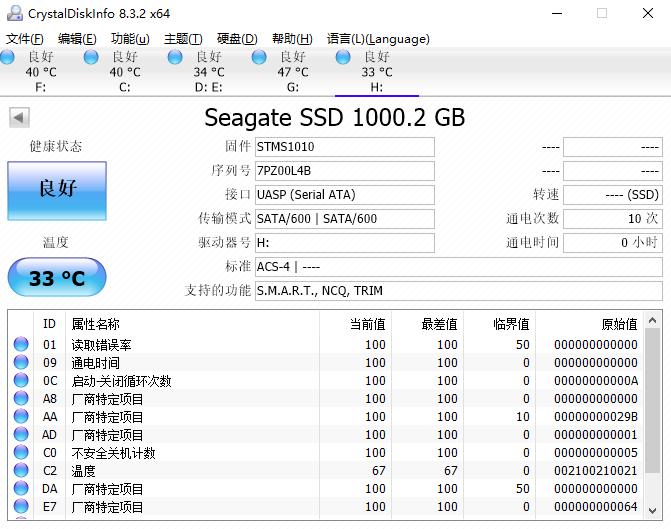
Task: Click the 最差值 column header
Action: coord(427,324)
